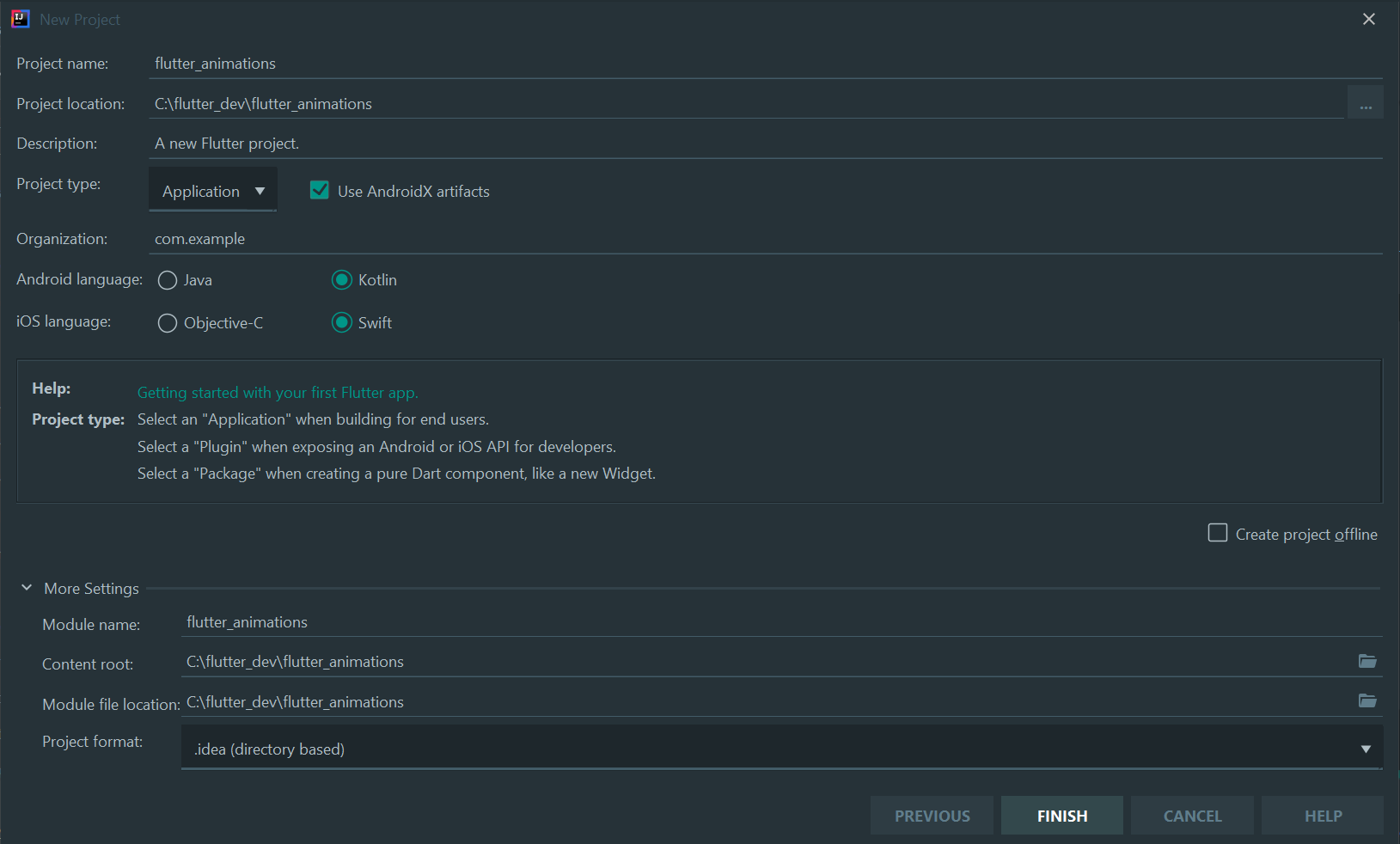Choose Swift for iOS language

[342, 322]
